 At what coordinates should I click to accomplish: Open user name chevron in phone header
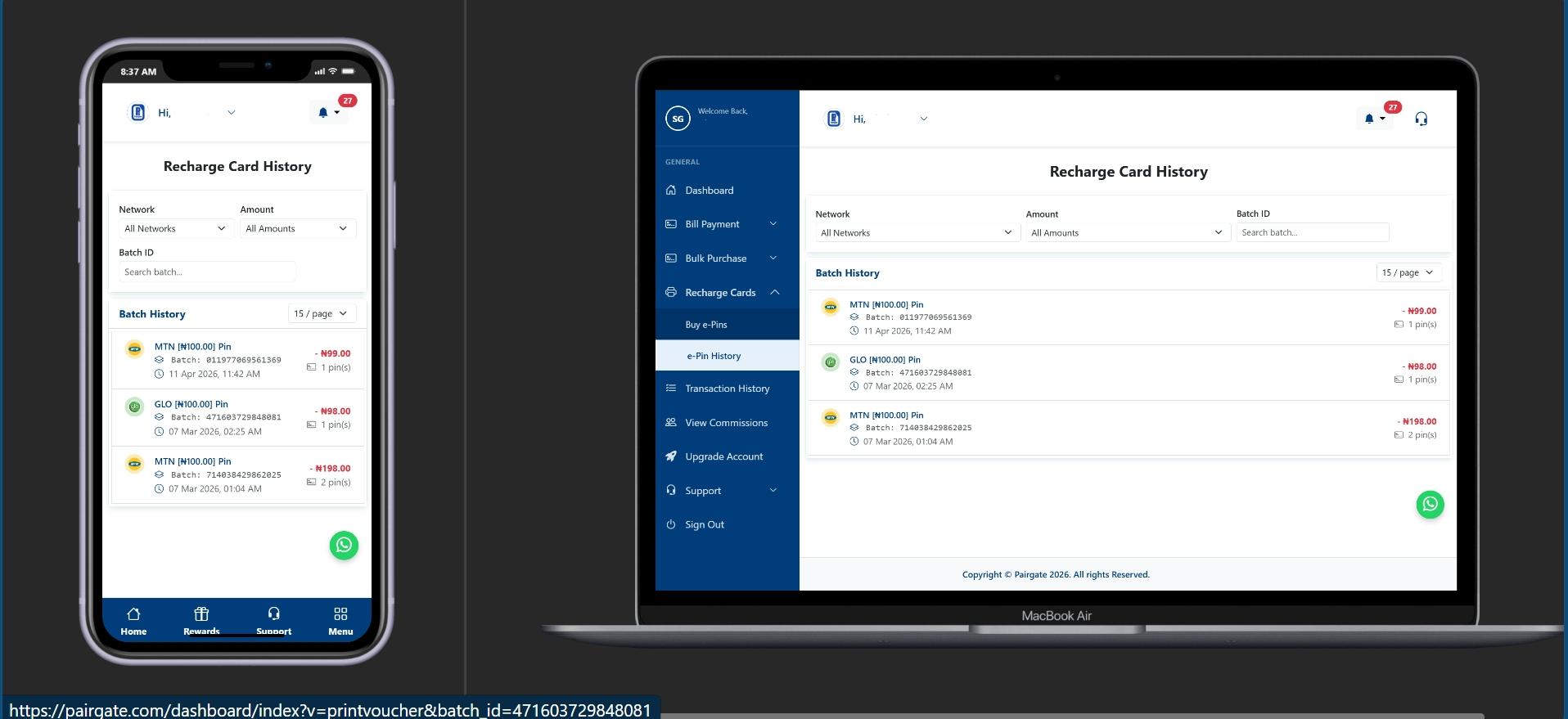pos(232,112)
